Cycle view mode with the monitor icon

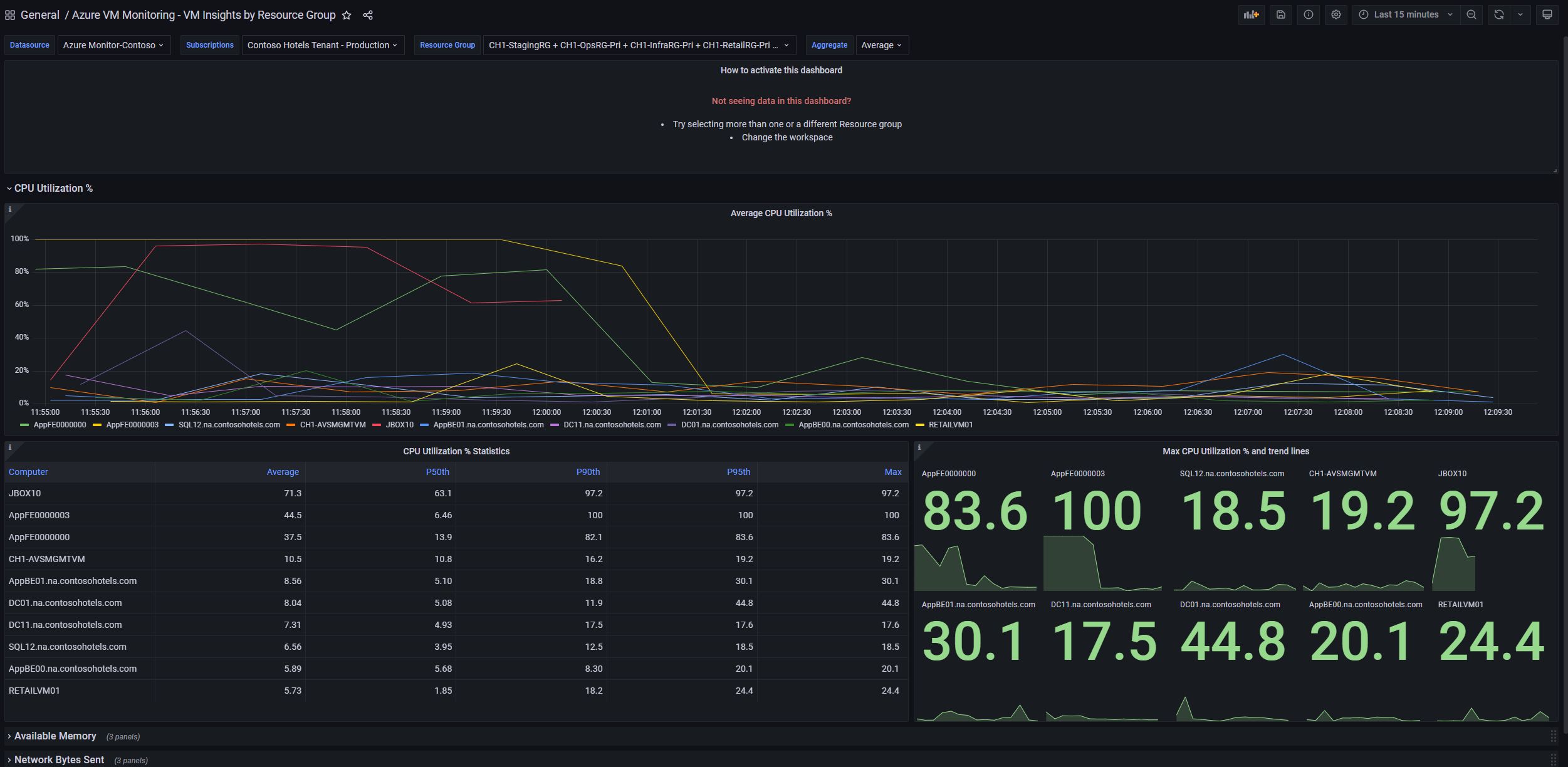point(1547,14)
